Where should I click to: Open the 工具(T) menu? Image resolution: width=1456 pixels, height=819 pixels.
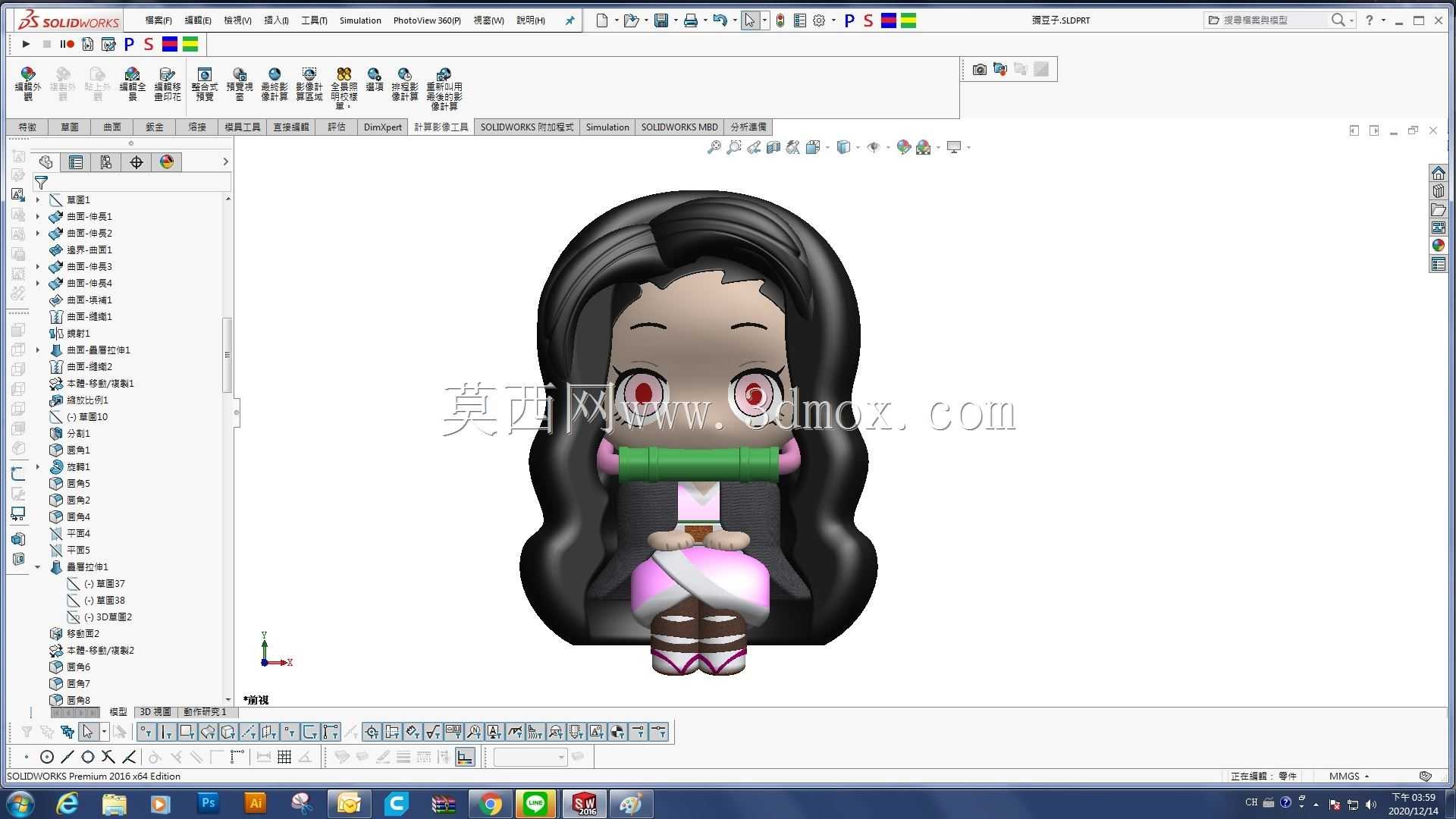click(x=314, y=20)
